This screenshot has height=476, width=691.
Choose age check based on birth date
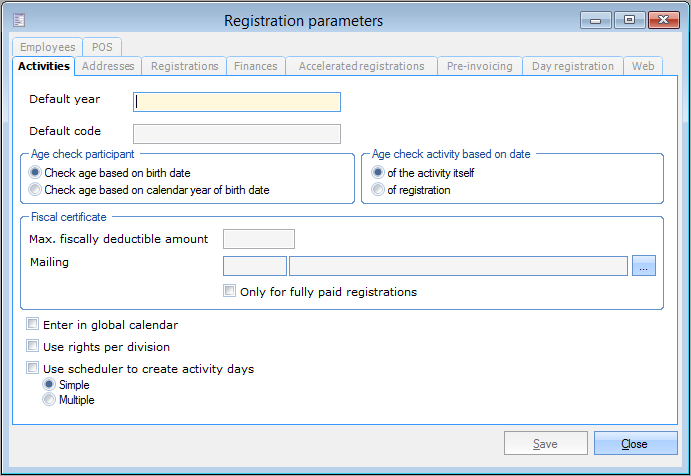[x=36, y=173]
